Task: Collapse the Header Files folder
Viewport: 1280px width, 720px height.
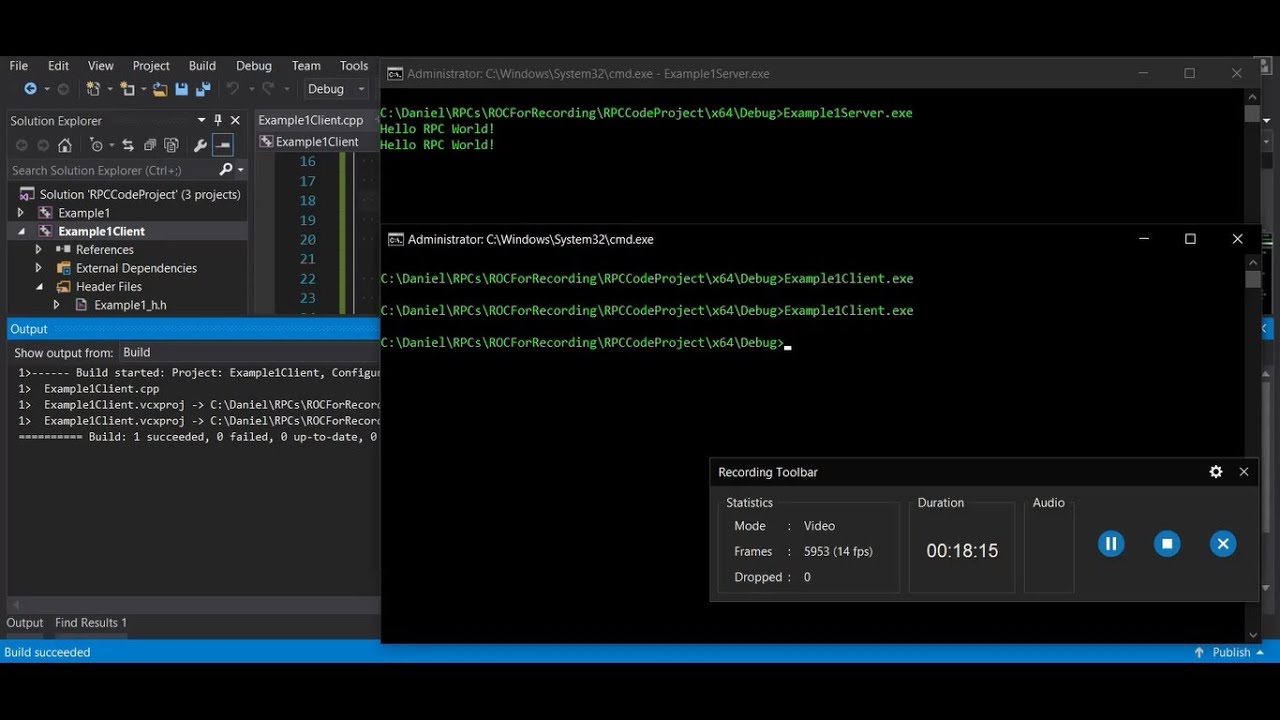Action: 38,286
